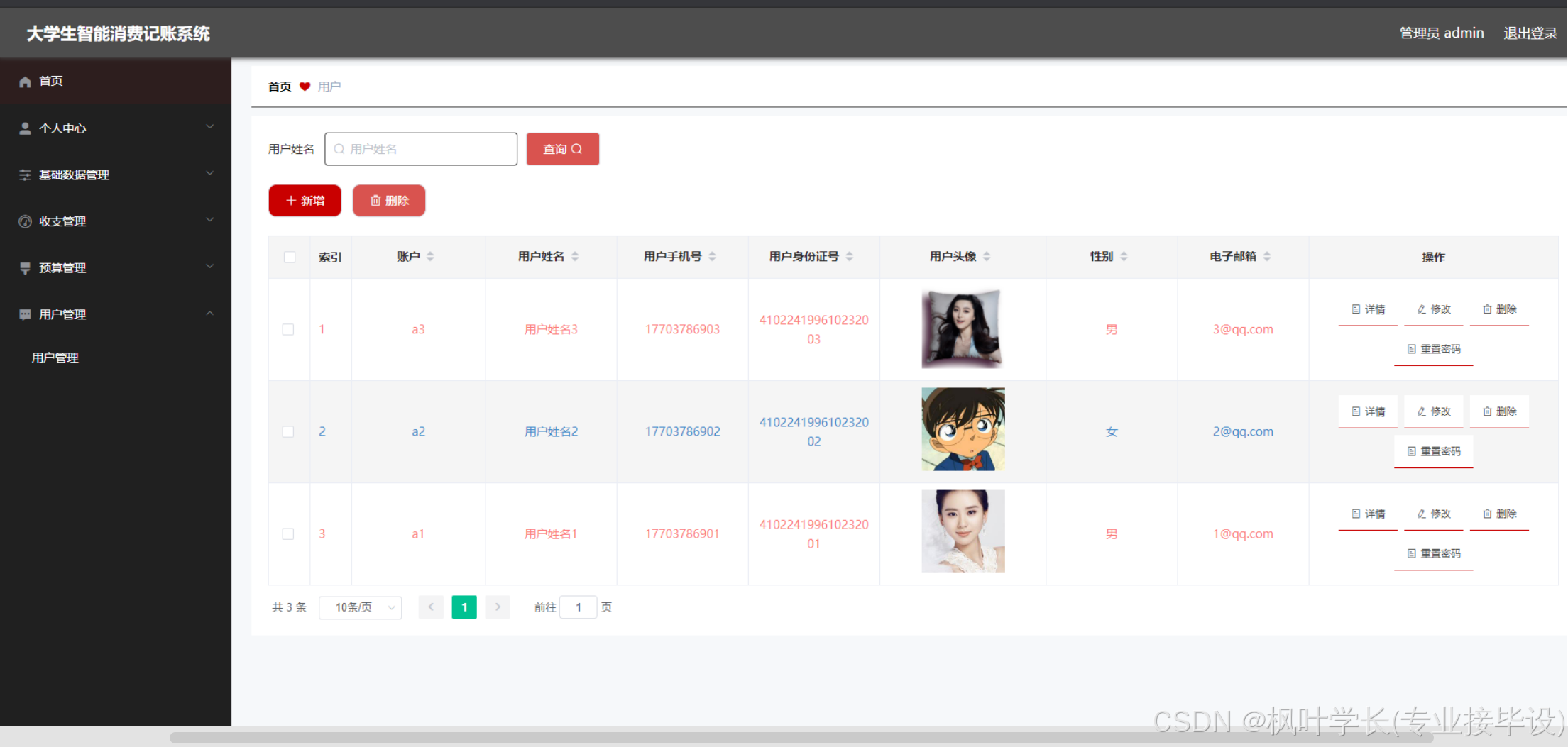Open the 个人中心 sidebar menu
Image resolution: width=1568 pixels, height=747 pixels.
tap(116, 128)
